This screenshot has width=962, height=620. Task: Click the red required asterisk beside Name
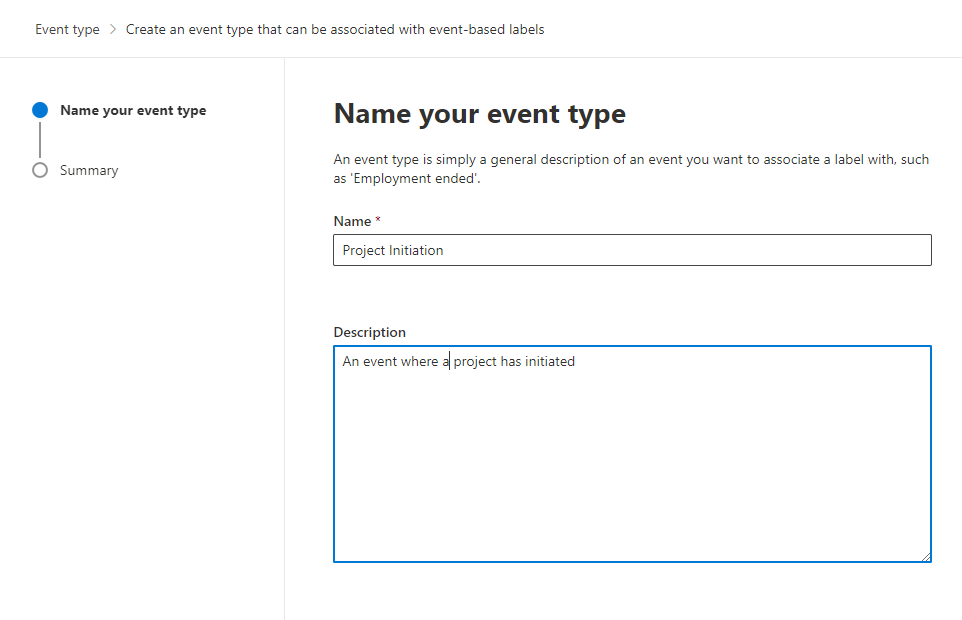point(378,221)
